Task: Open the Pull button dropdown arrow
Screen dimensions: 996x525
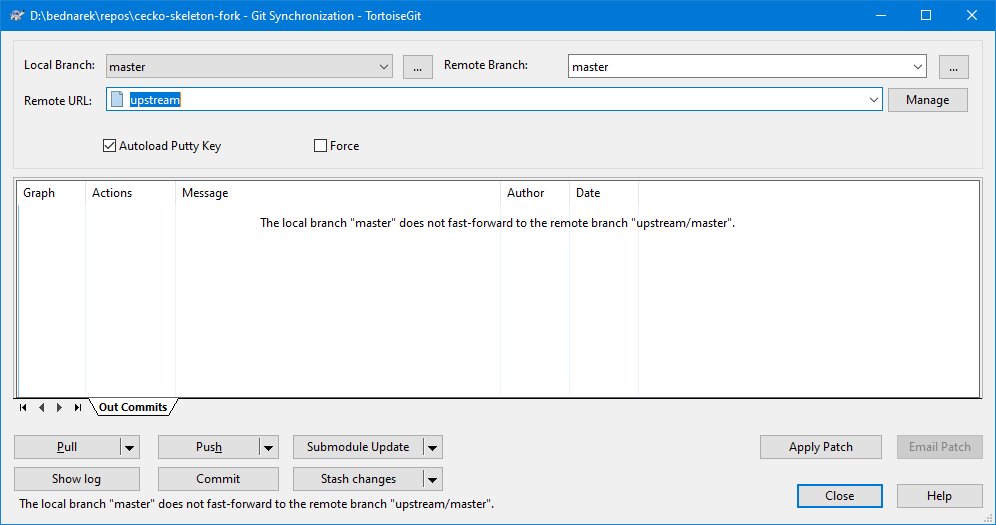Action: coord(130,448)
